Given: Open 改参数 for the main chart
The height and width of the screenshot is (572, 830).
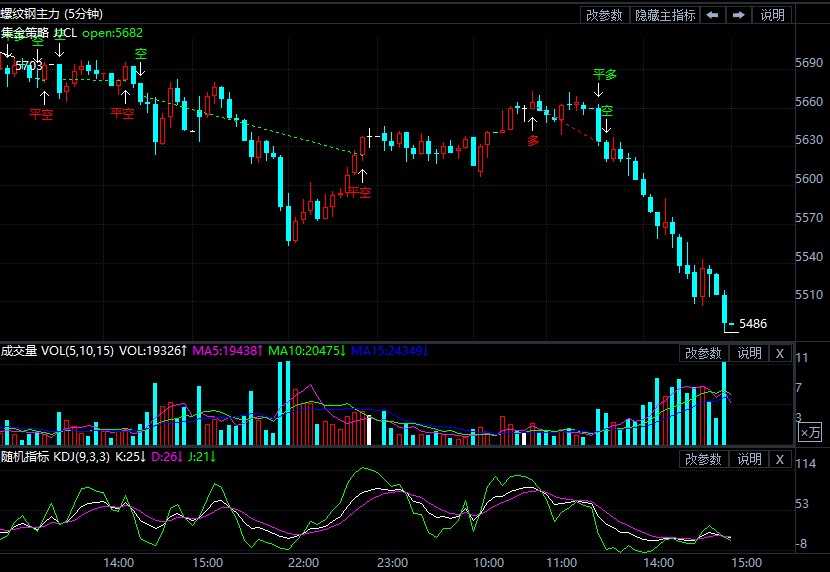Looking at the screenshot, I should tap(604, 15).
